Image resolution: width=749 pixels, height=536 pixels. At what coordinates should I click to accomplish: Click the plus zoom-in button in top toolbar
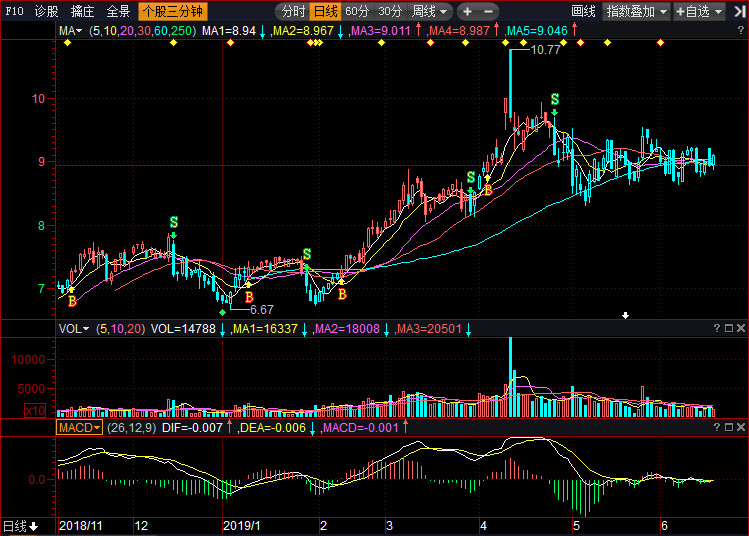[467, 12]
